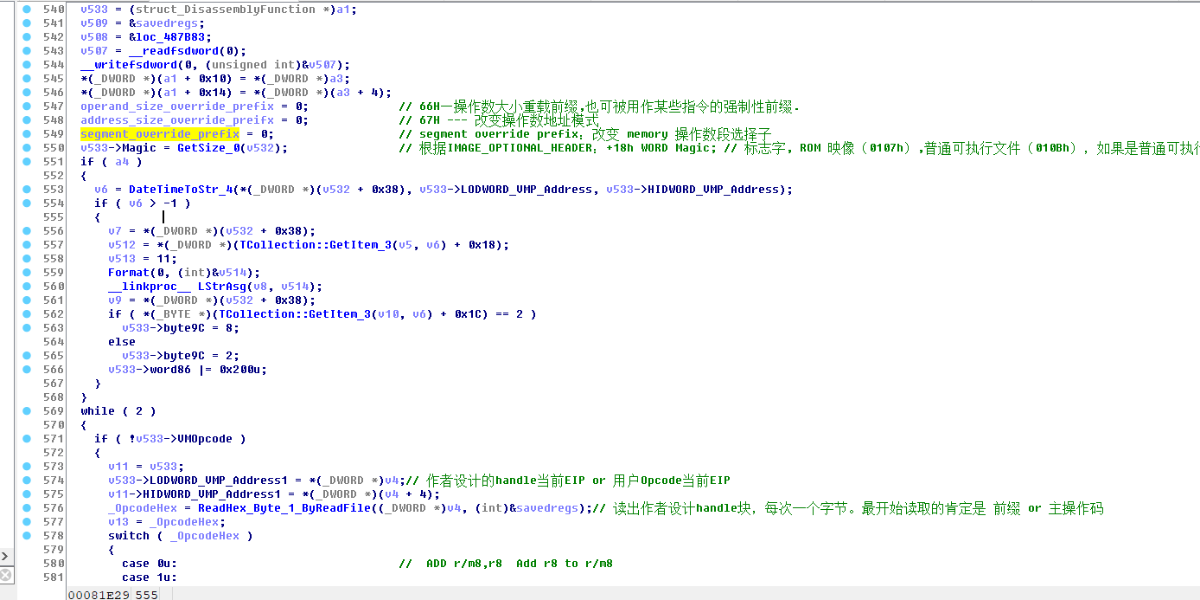Click 'if ( !v533->VMOpcode )' condition
The width and height of the screenshot is (1200, 600).
coord(170,438)
